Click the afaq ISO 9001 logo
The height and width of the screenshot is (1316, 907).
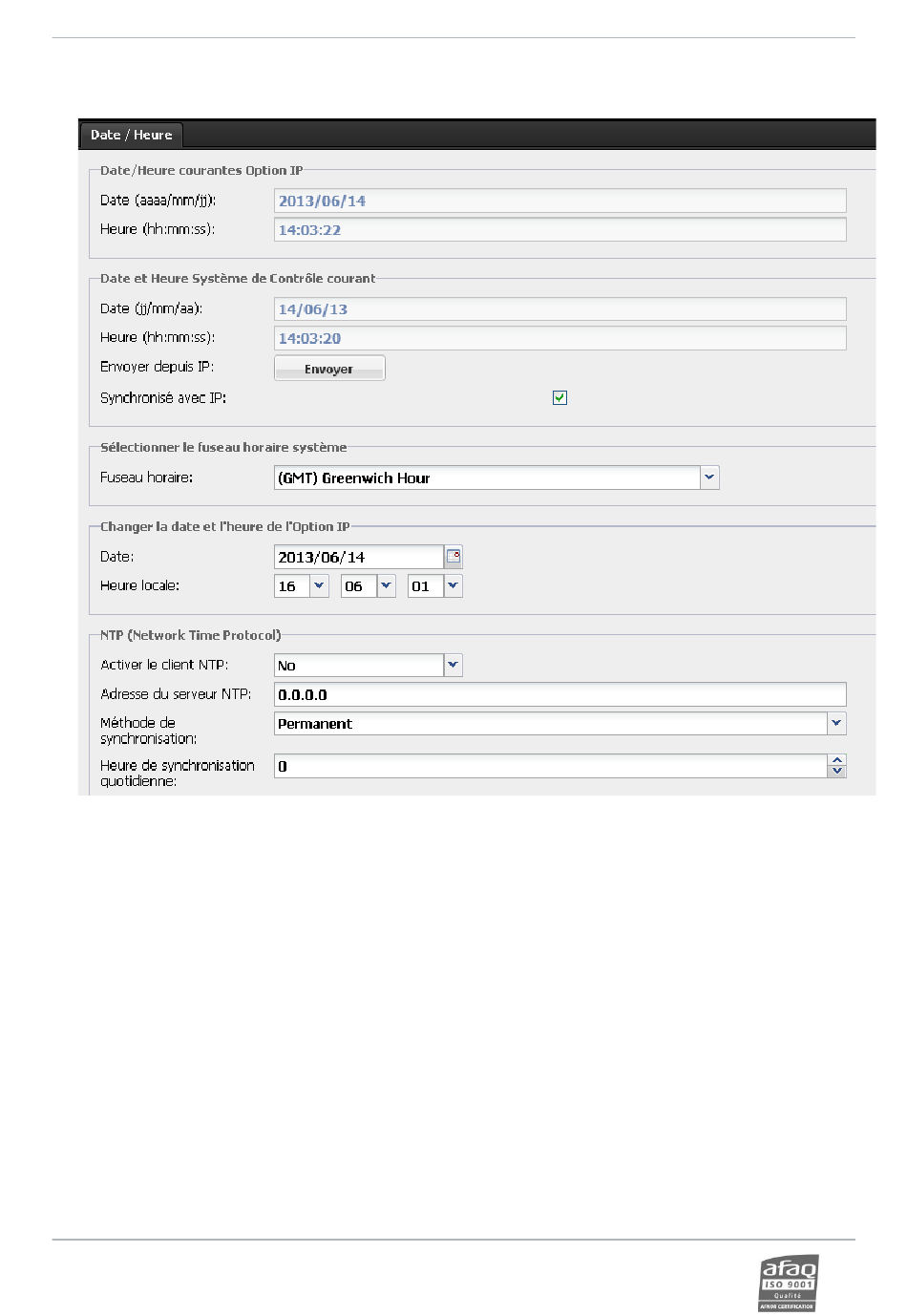pos(789,1283)
